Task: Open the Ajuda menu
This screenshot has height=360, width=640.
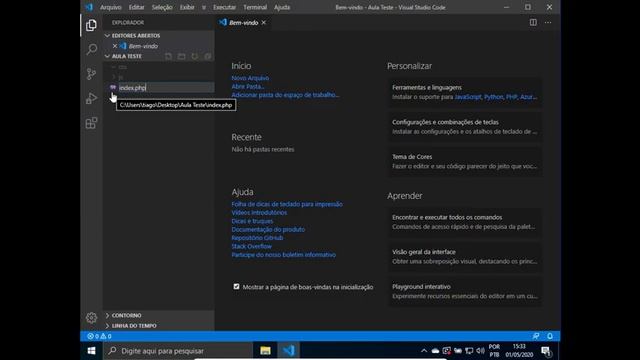Action: pyautogui.click(x=282, y=7)
